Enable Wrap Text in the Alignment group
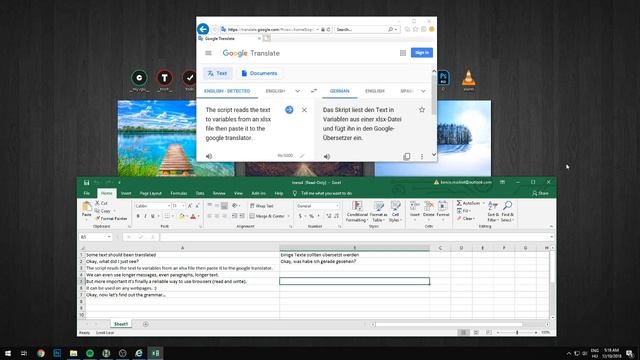640x360 pixels. coord(262,206)
